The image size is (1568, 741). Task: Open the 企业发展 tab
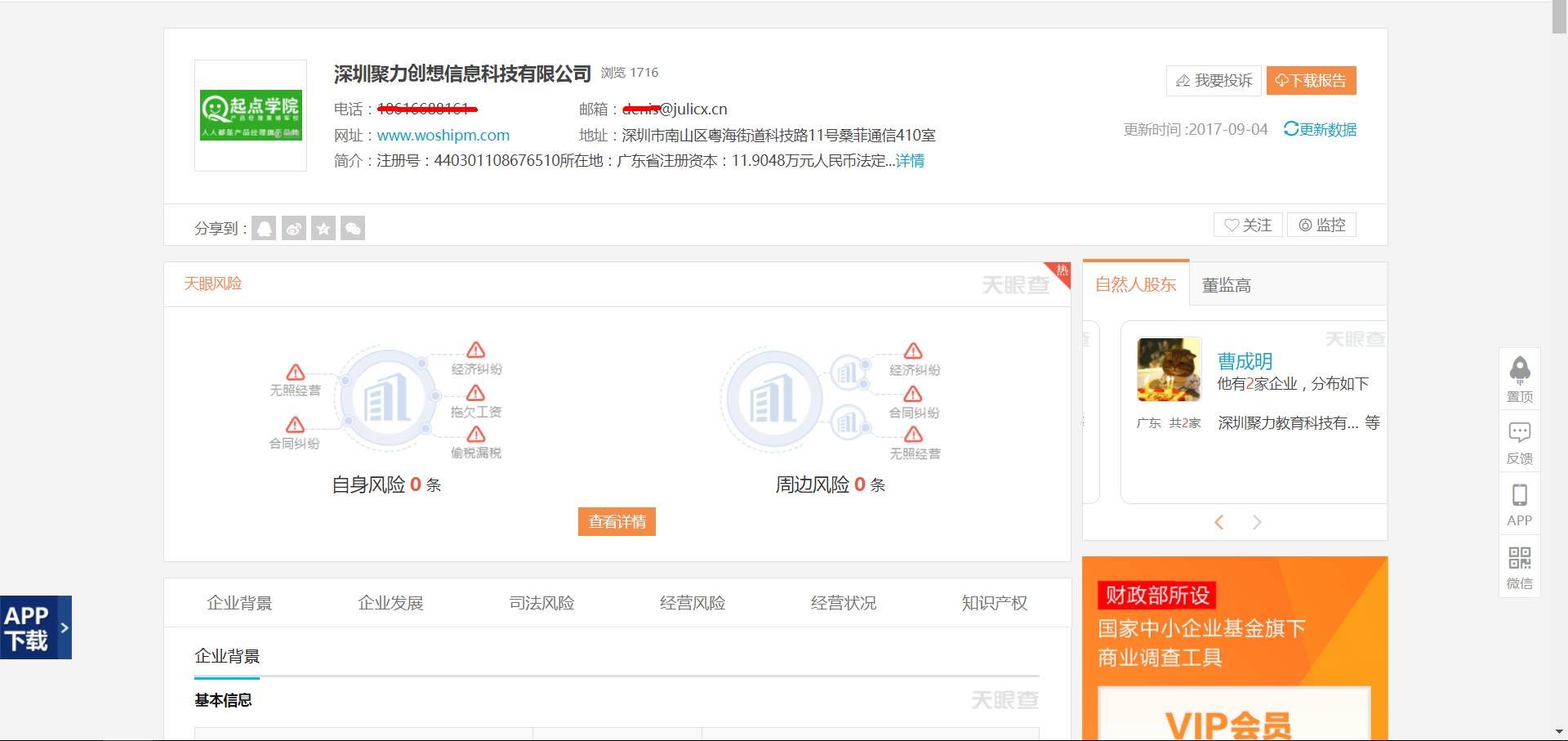pos(390,603)
